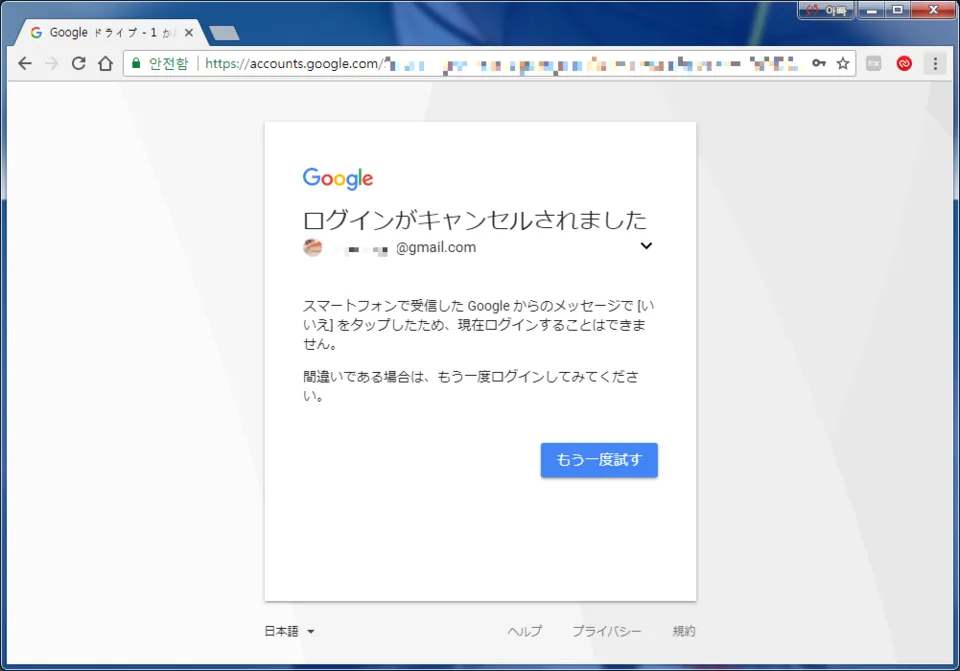The height and width of the screenshot is (671, 960).
Task: Reload the page with the refresh icon
Action: (78, 63)
